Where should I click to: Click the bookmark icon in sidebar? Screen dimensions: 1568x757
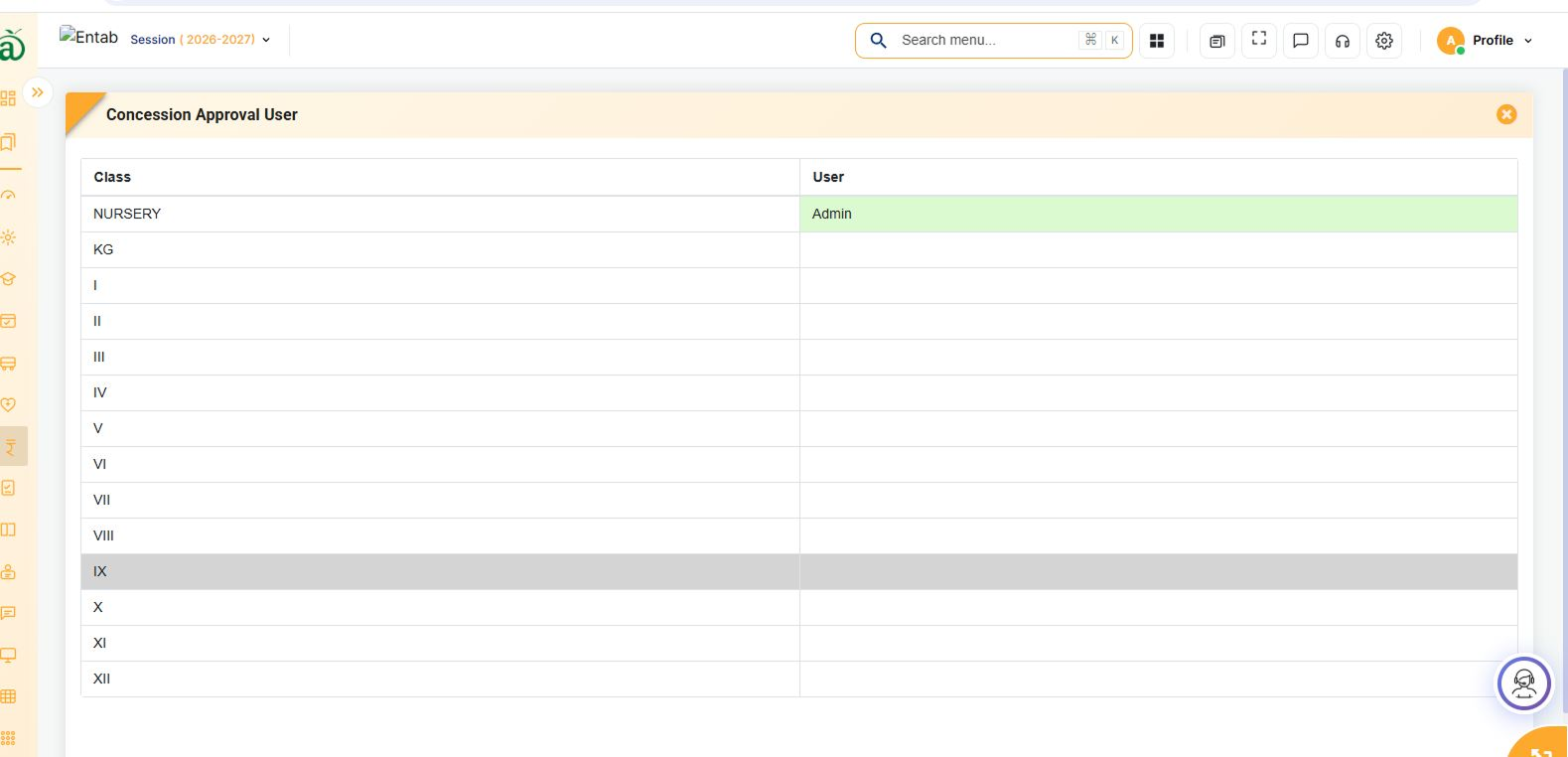tap(9, 142)
